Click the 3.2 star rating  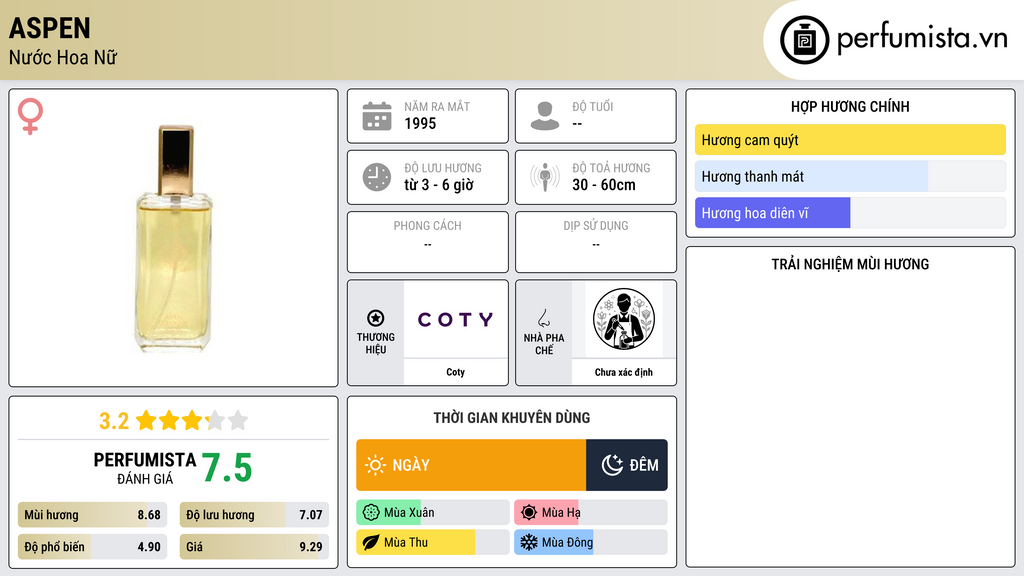[x=173, y=421]
